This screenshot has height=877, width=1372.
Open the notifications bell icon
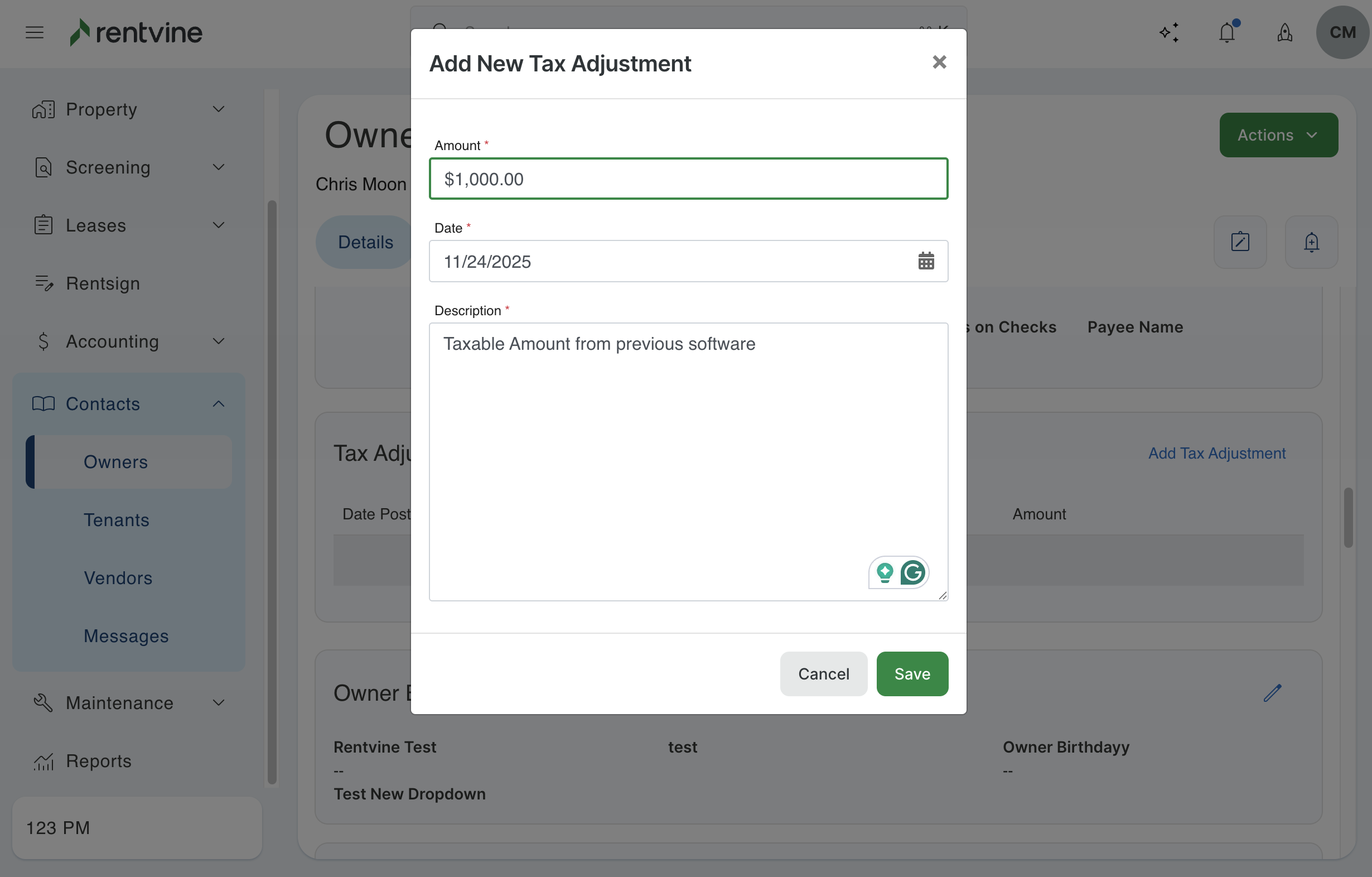[x=1226, y=32]
